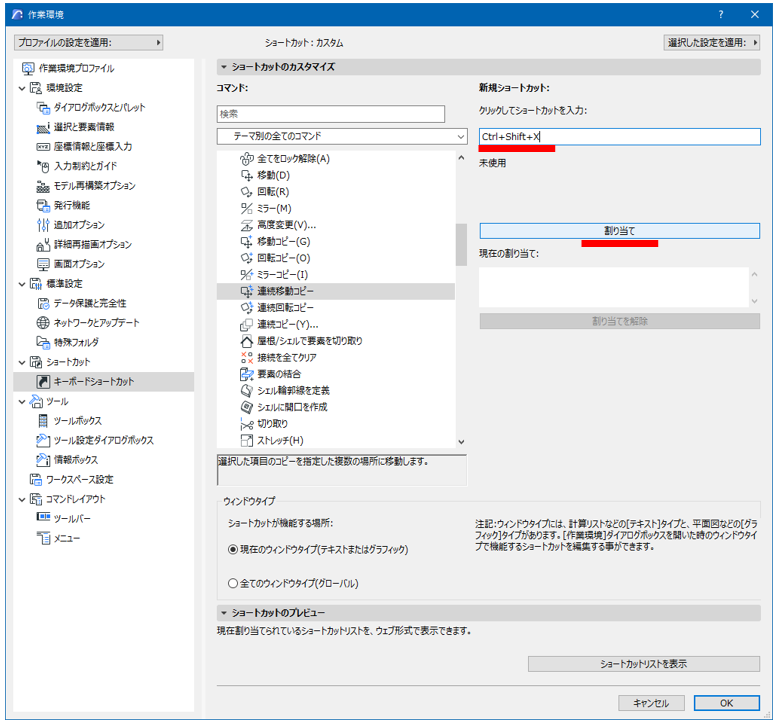The width and height of the screenshot is (776, 724).
Task: Open 特殊フォルダ settings page
Action: pos(68,342)
